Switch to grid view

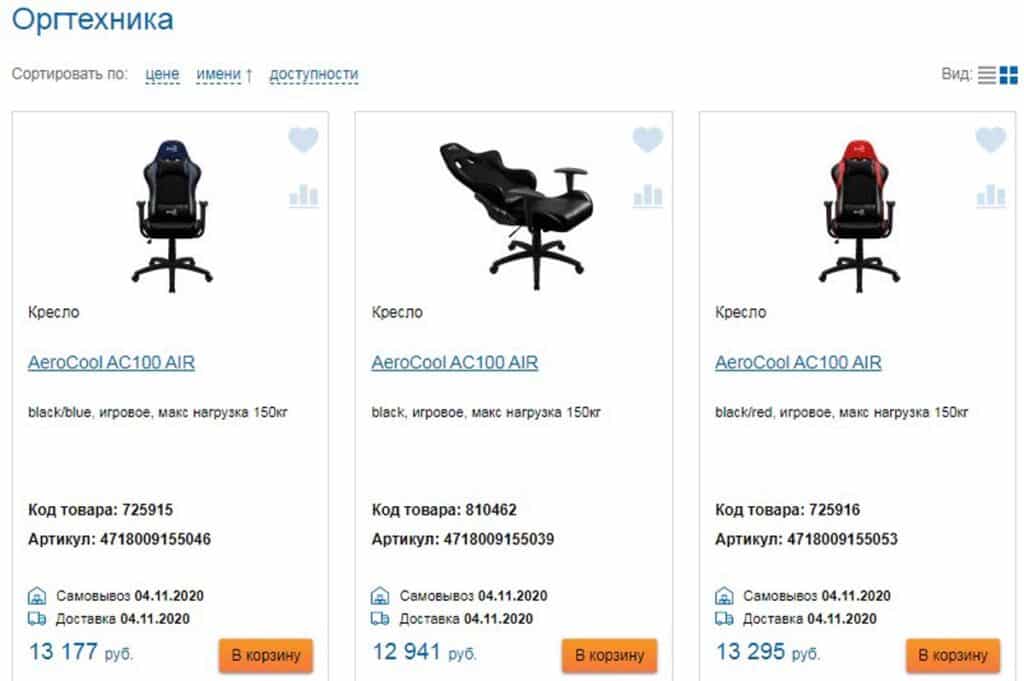click(x=1008, y=75)
